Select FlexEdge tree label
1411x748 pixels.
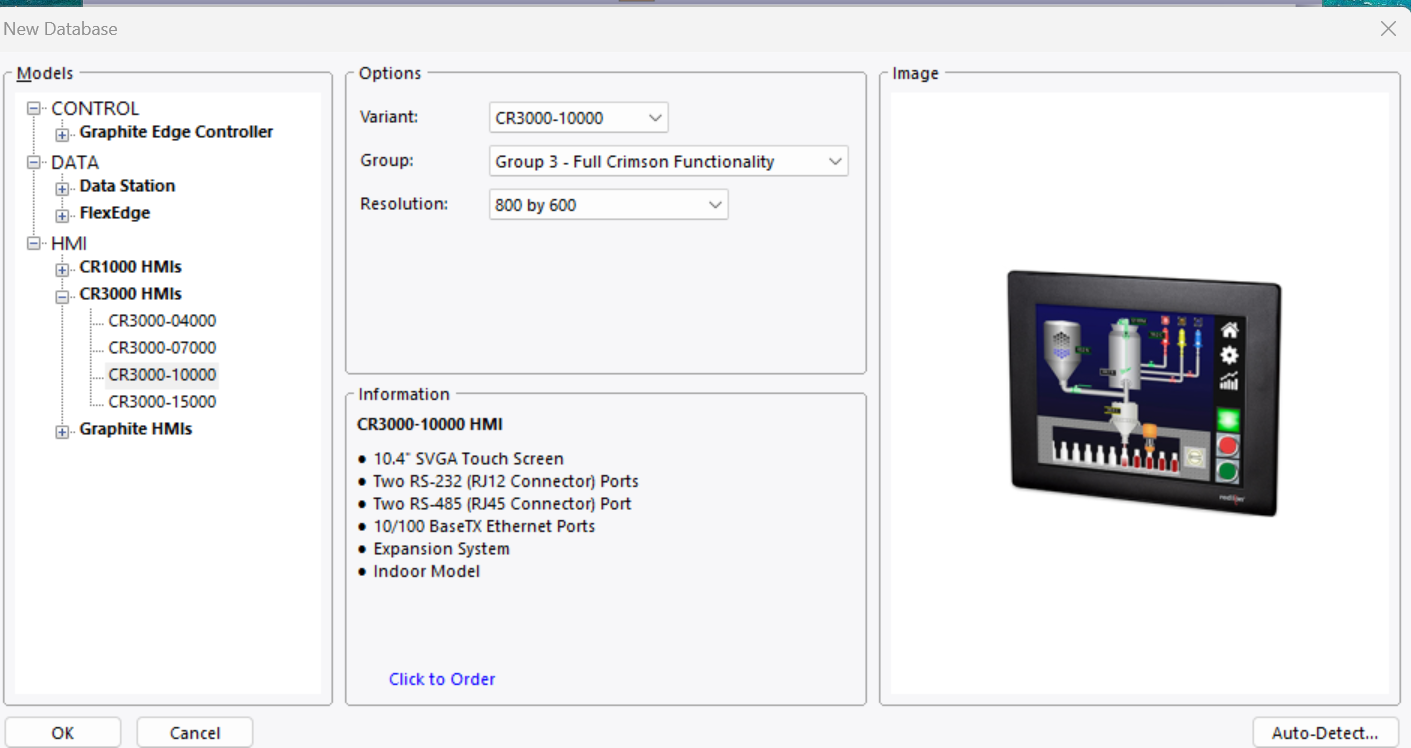click(x=115, y=213)
